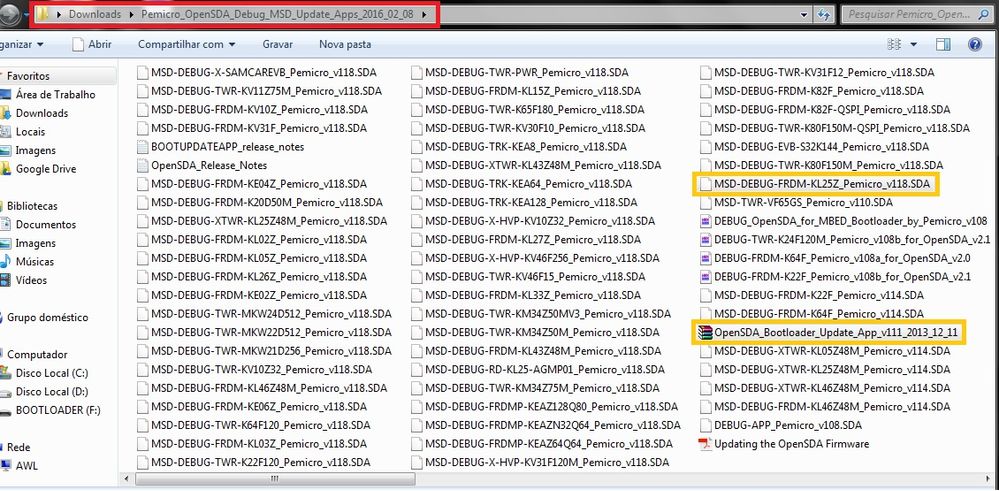Screen dimensions: 999x491
Task: Select OpenSDA_Release_Notes text file icon
Action: point(143,165)
